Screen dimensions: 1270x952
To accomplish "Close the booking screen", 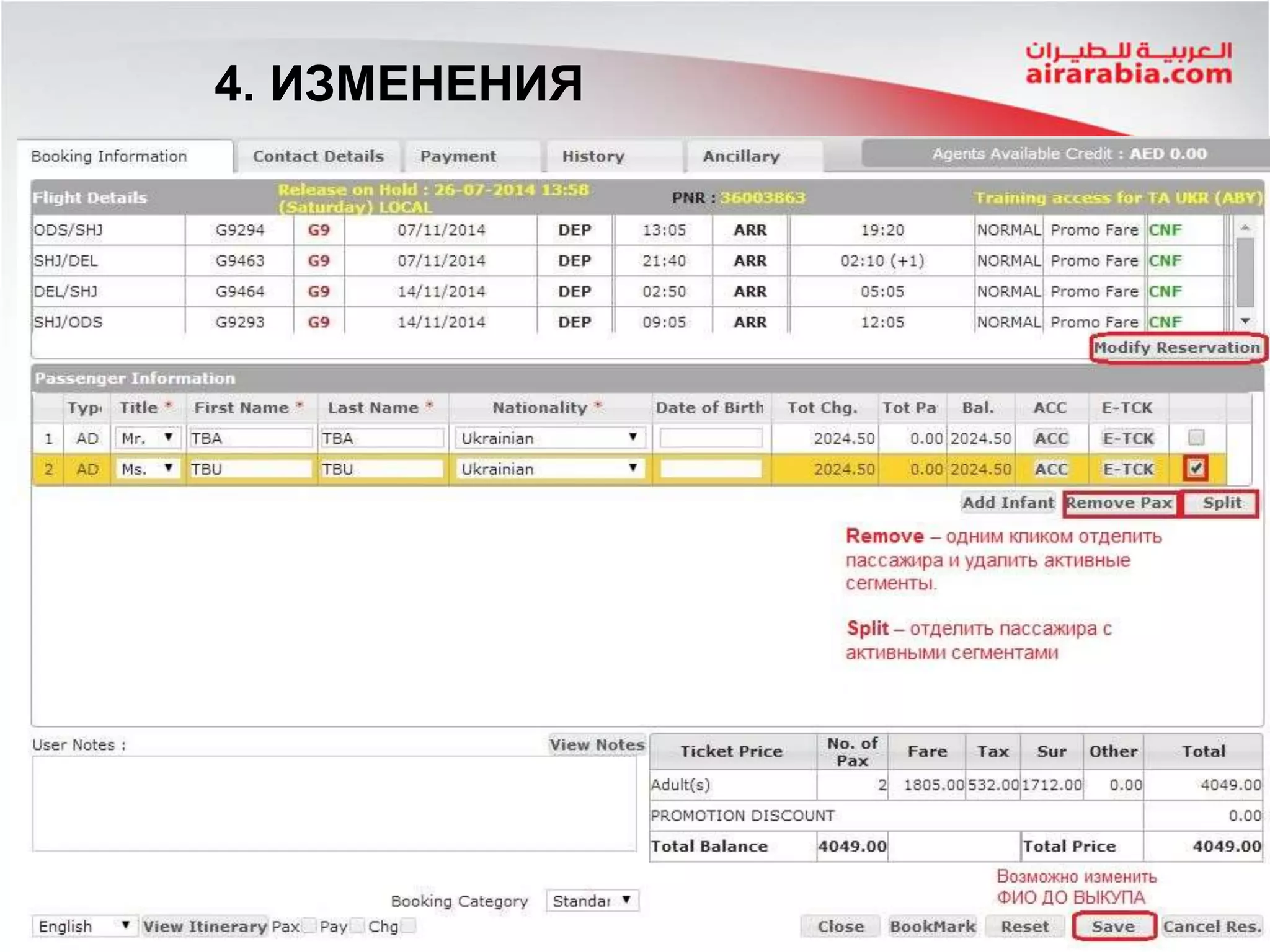I will (x=840, y=926).
